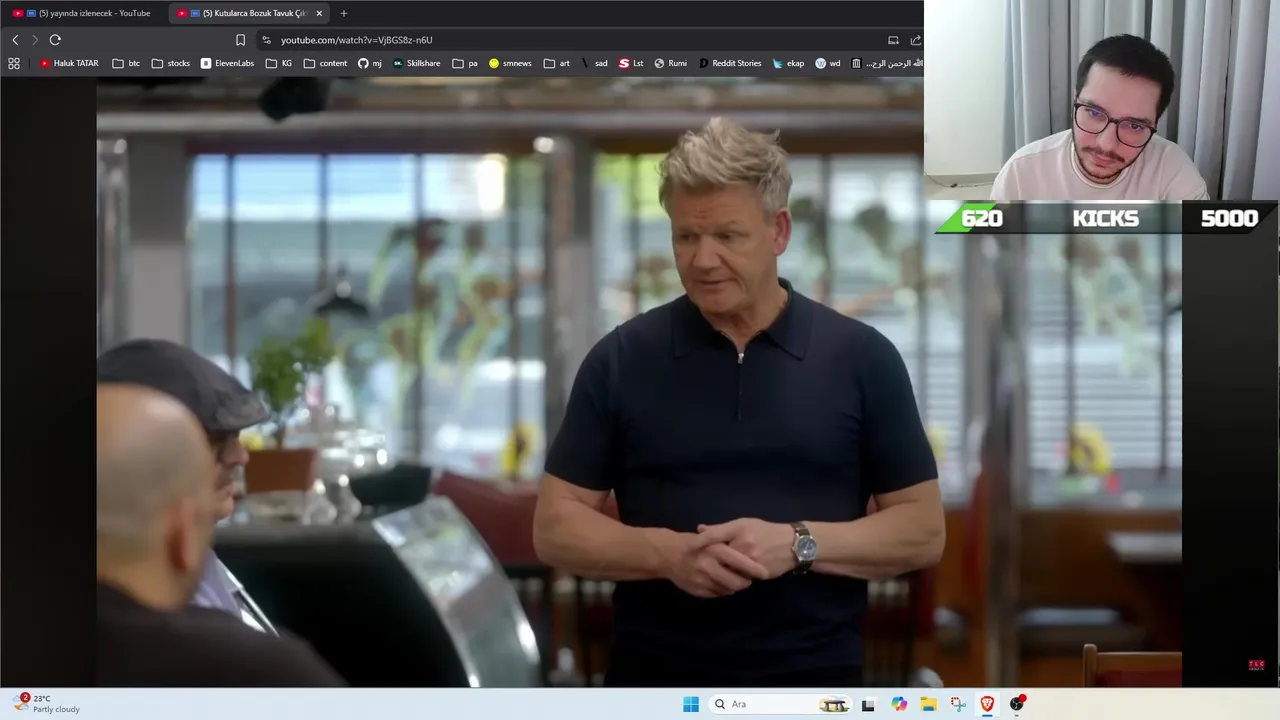The width and height of the screenshot is (1280, 720).
Task: Go back to the previous page
Action: pos(15,40)
